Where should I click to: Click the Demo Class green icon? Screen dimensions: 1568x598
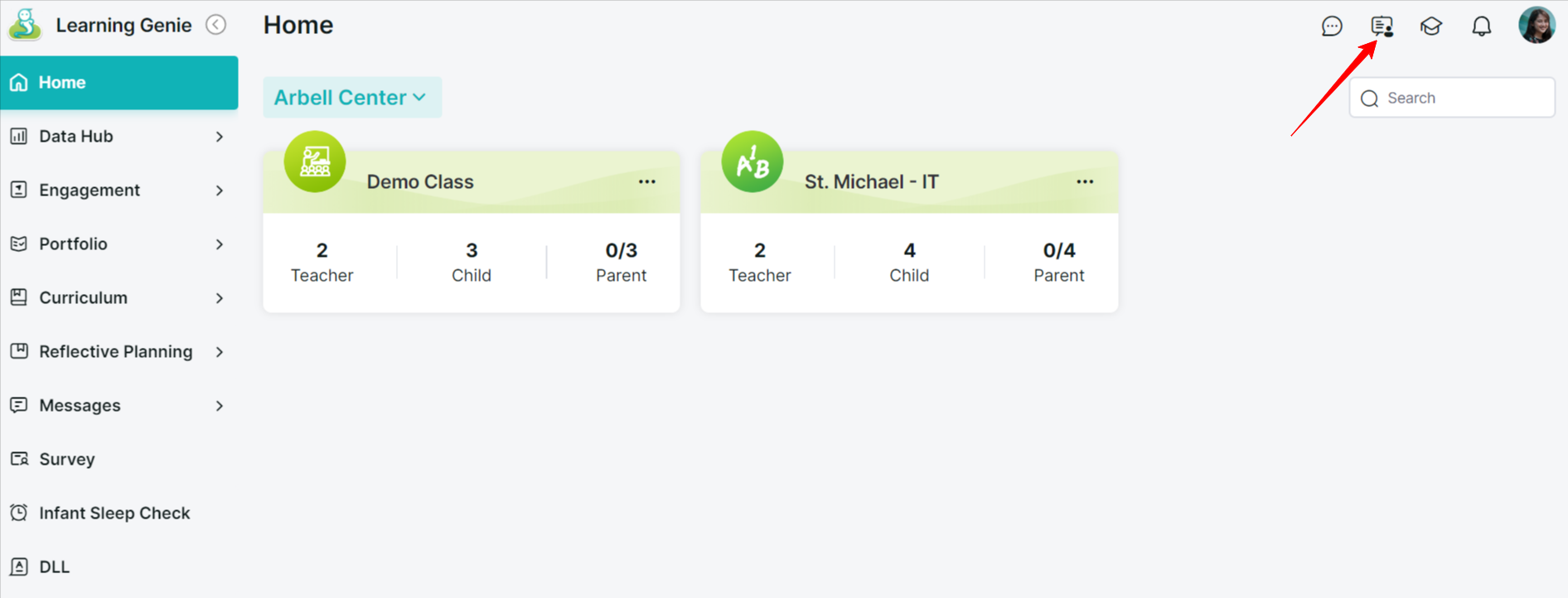click(x=315, y=162)
